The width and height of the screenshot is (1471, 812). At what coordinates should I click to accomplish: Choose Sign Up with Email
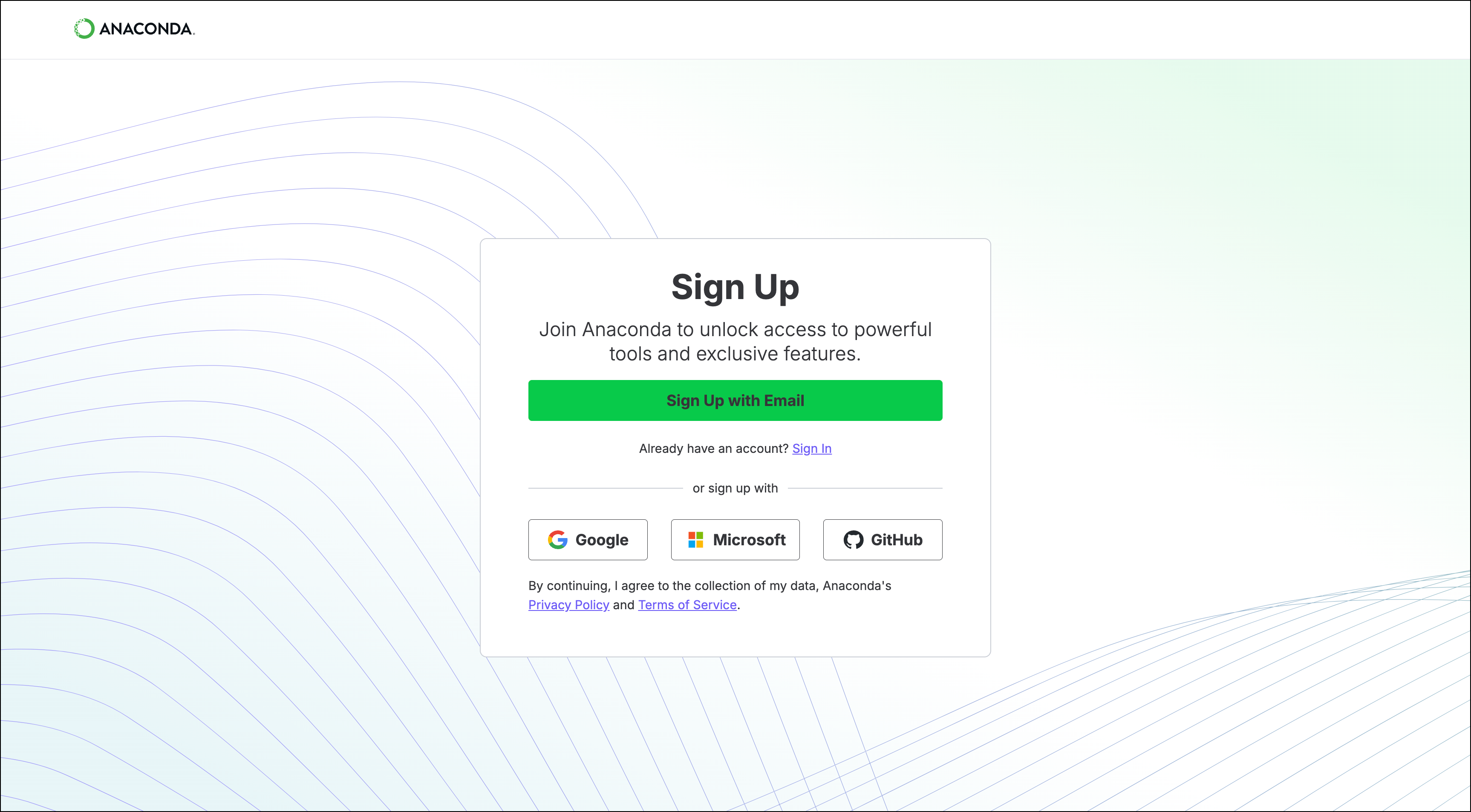[735, 400]
